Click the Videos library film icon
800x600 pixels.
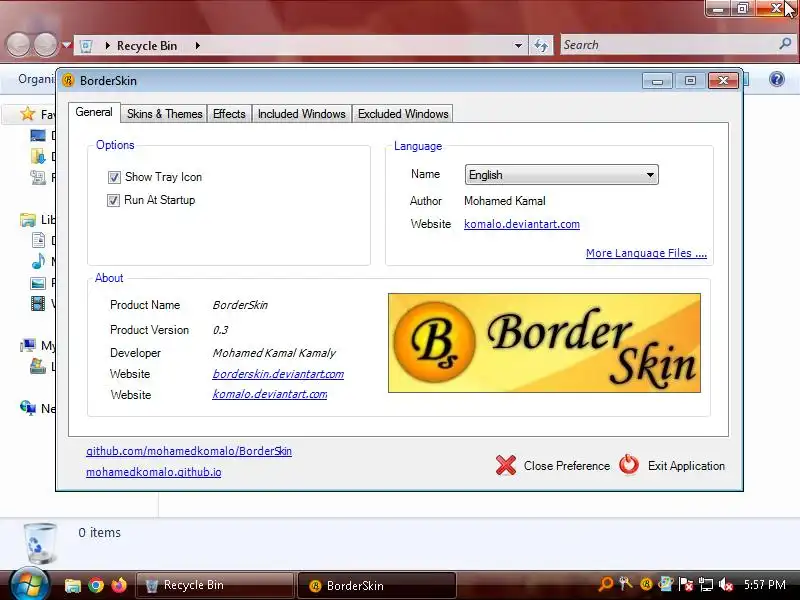coord(38,304)
